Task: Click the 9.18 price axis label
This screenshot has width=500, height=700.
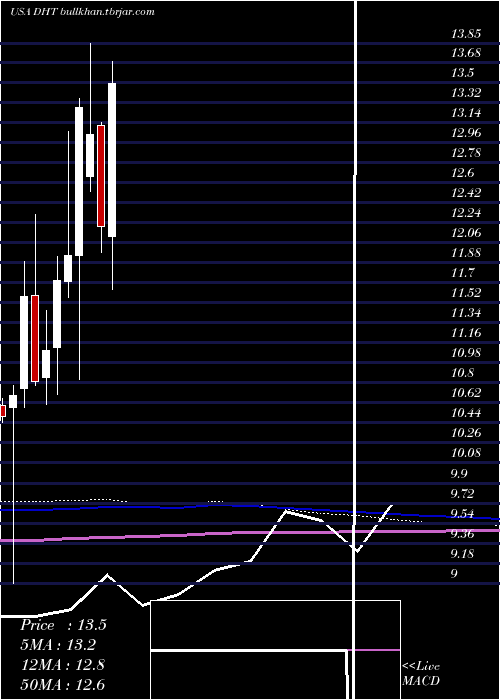Action: 462,554
